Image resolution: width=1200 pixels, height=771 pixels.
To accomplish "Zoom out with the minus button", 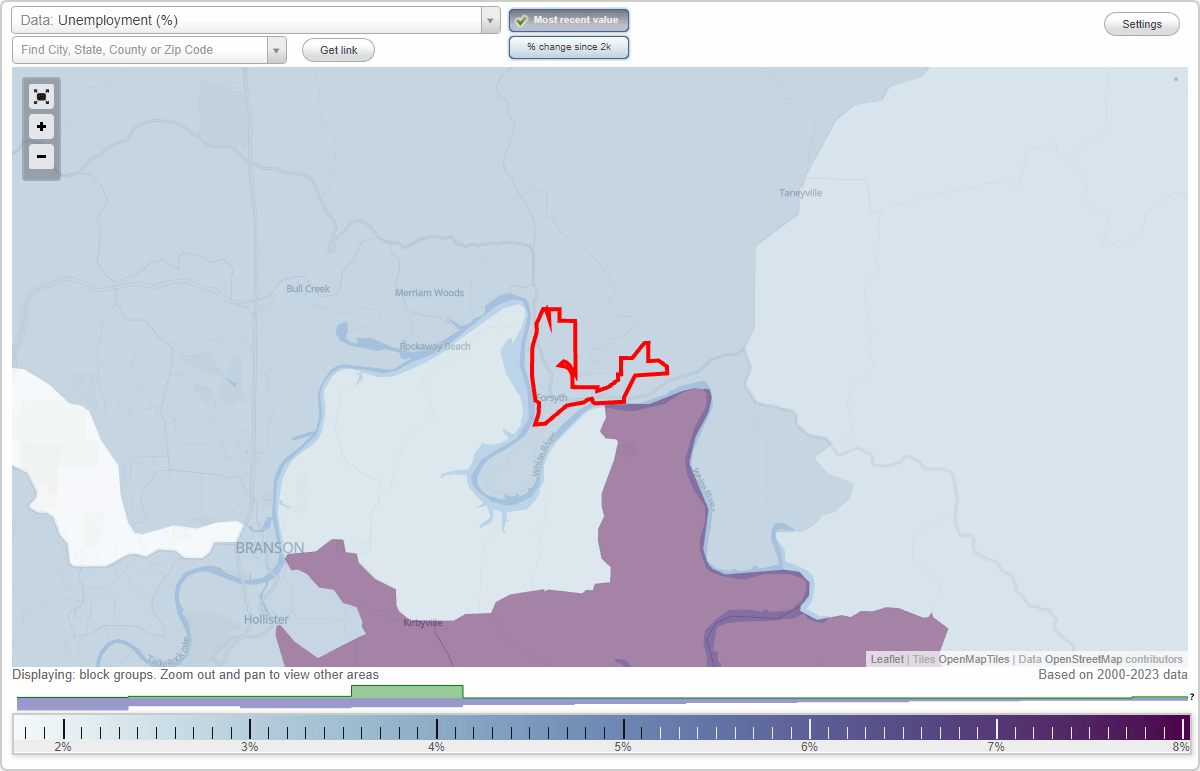I will 41,157.
